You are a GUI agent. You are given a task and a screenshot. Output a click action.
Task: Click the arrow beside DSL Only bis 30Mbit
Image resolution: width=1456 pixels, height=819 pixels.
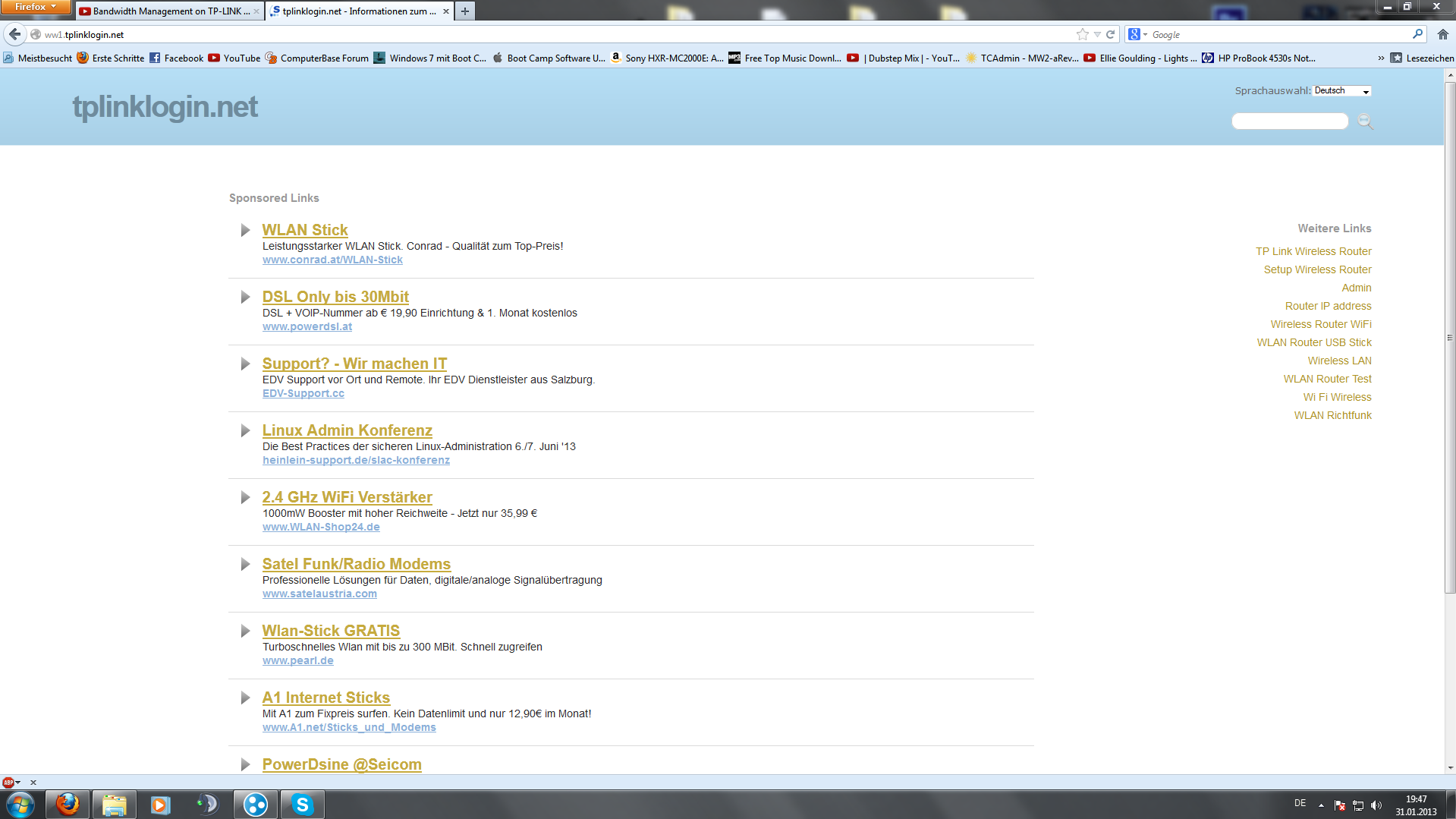[245, 297]
